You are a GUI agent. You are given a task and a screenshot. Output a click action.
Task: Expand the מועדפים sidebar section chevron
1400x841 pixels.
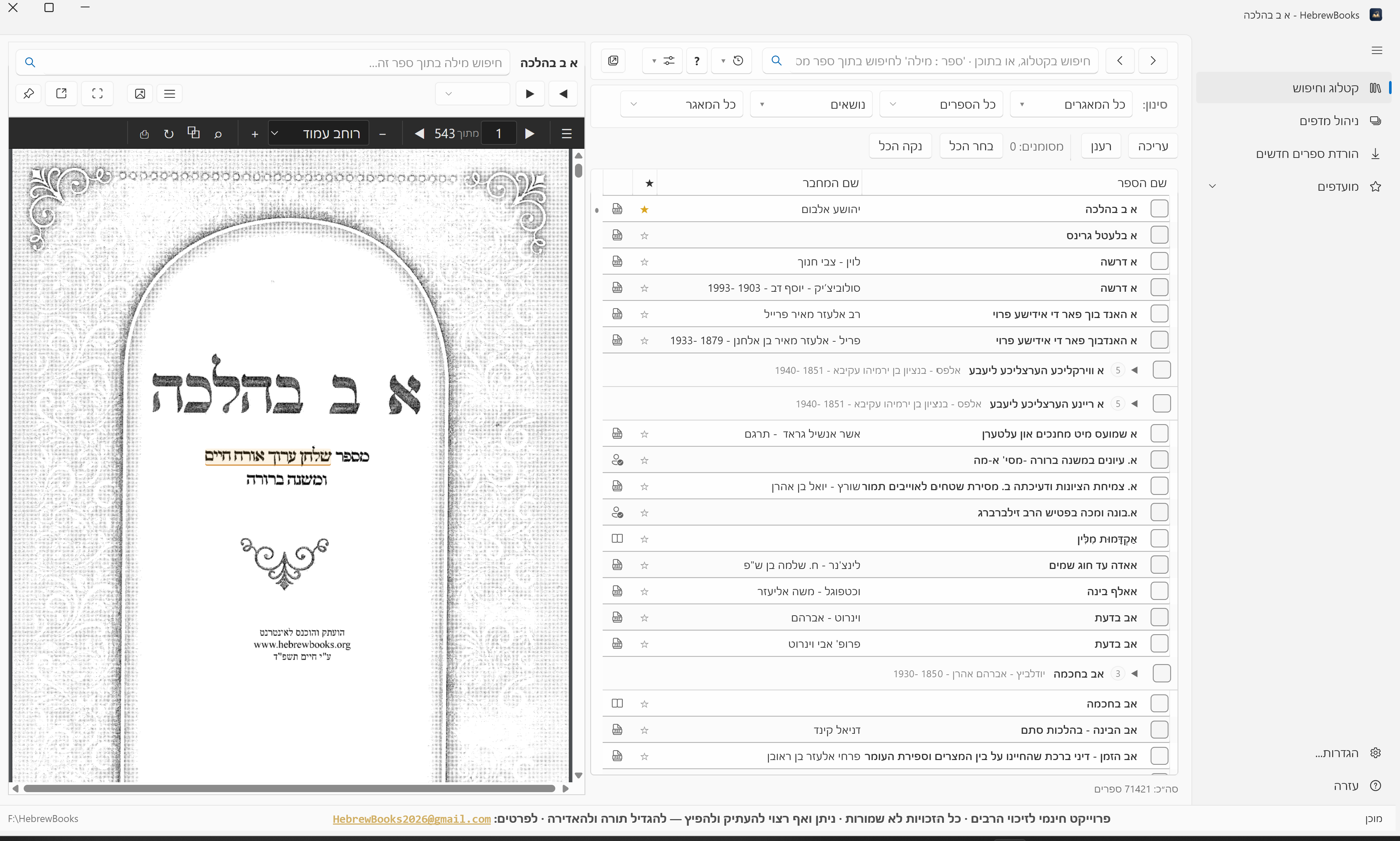[x=1212, y=186]
